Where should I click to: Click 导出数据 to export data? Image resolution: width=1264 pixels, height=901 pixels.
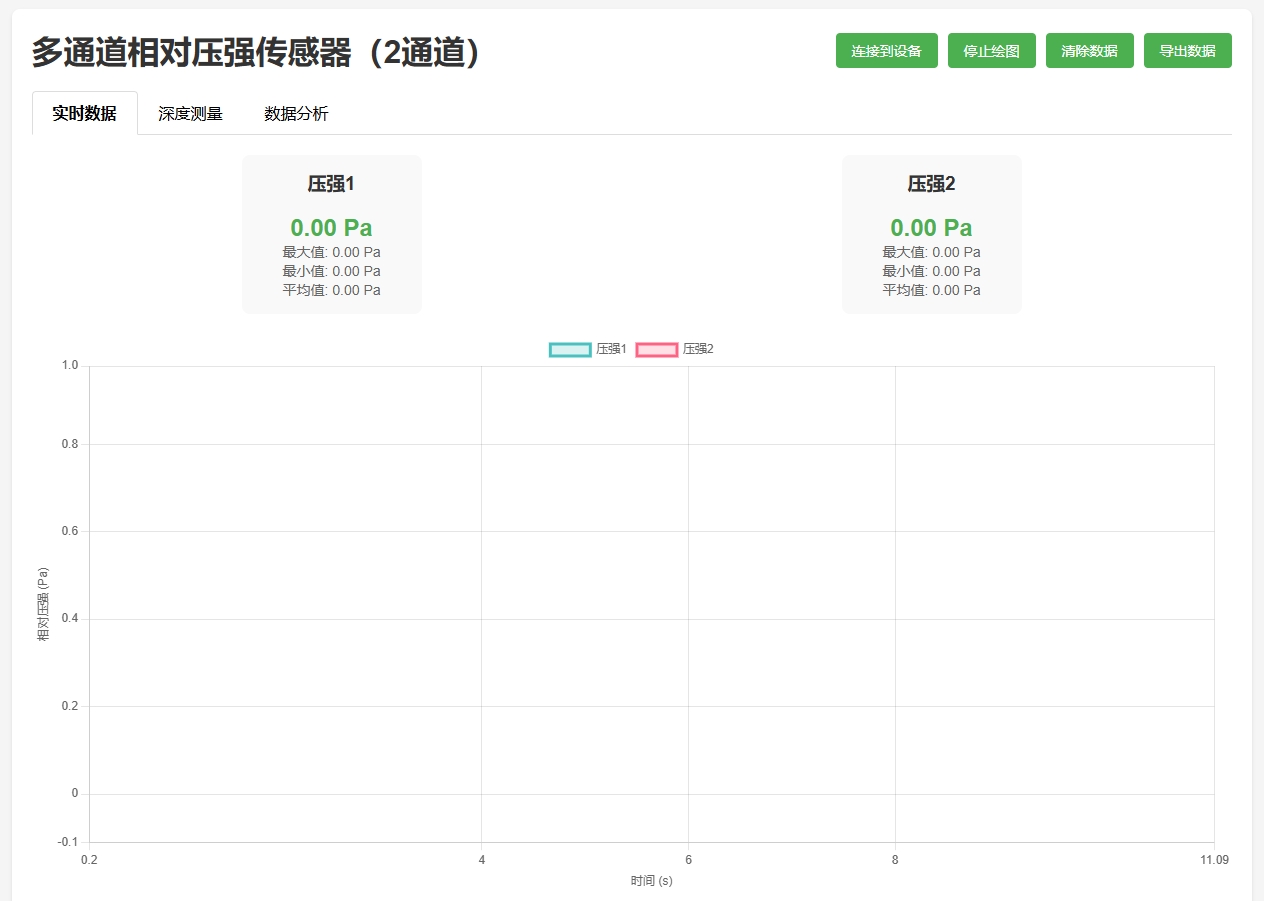1187,50
